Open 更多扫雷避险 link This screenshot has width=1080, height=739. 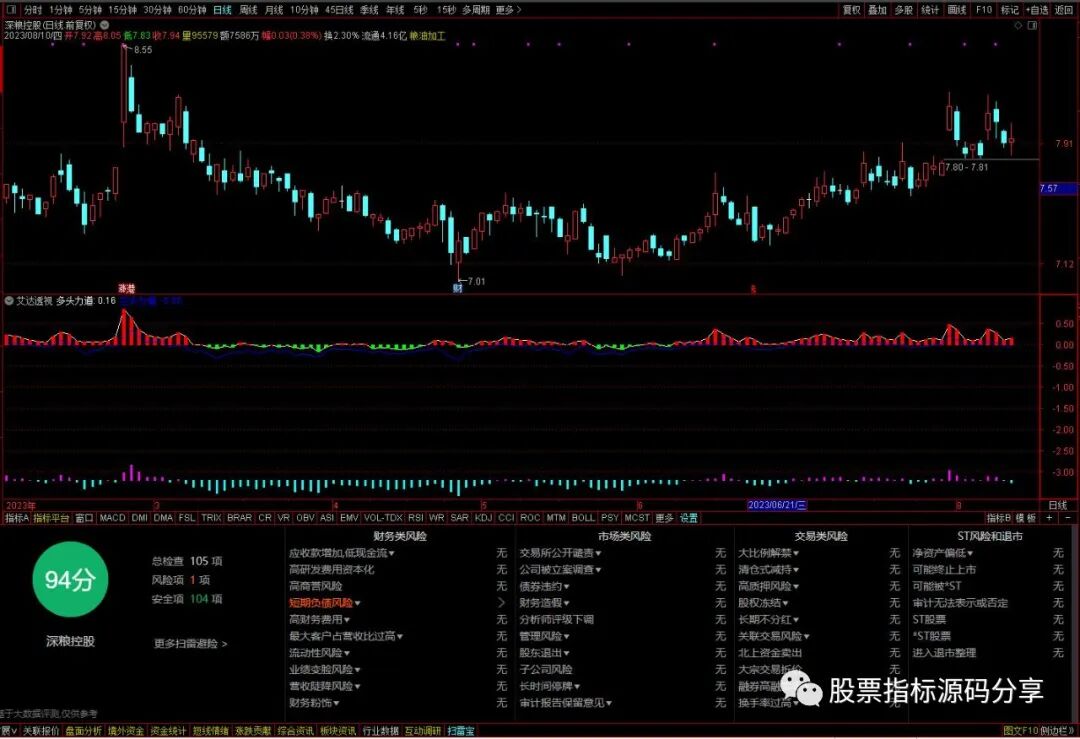tap(190, 644)
